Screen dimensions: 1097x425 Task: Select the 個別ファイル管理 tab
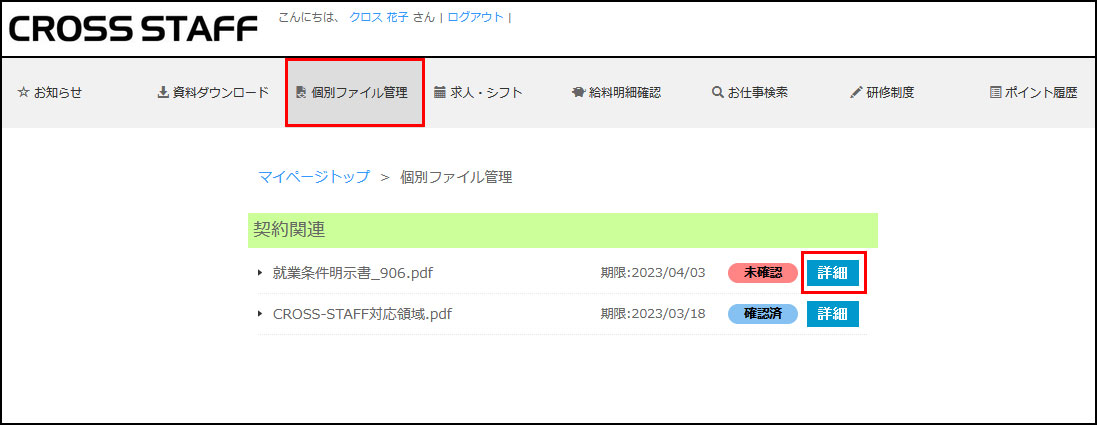tap(355, 92)
